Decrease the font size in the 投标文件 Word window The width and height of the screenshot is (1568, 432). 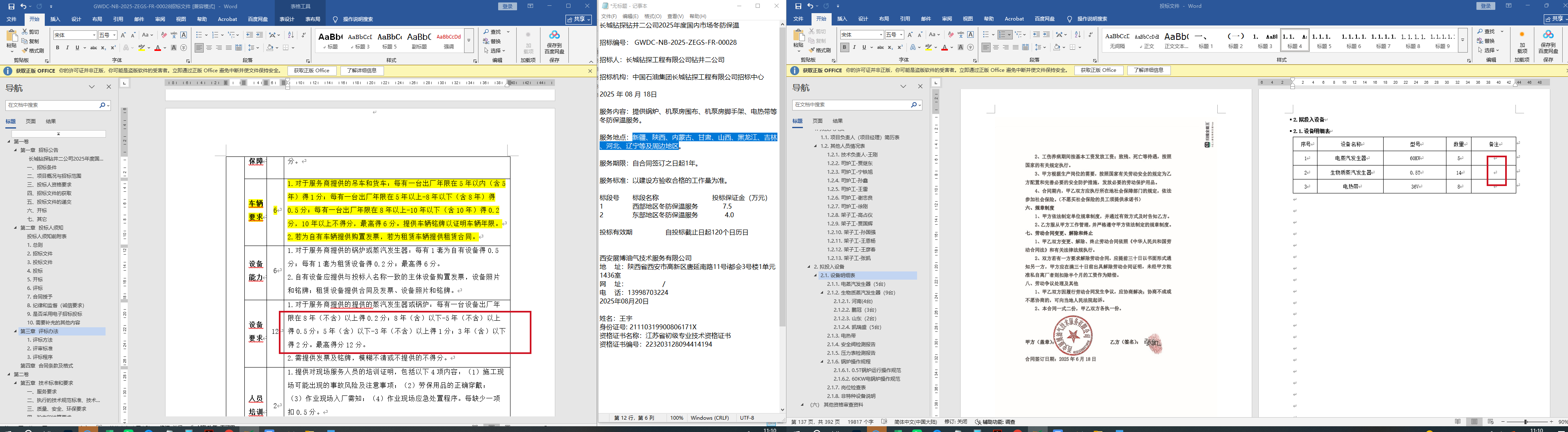920,34
